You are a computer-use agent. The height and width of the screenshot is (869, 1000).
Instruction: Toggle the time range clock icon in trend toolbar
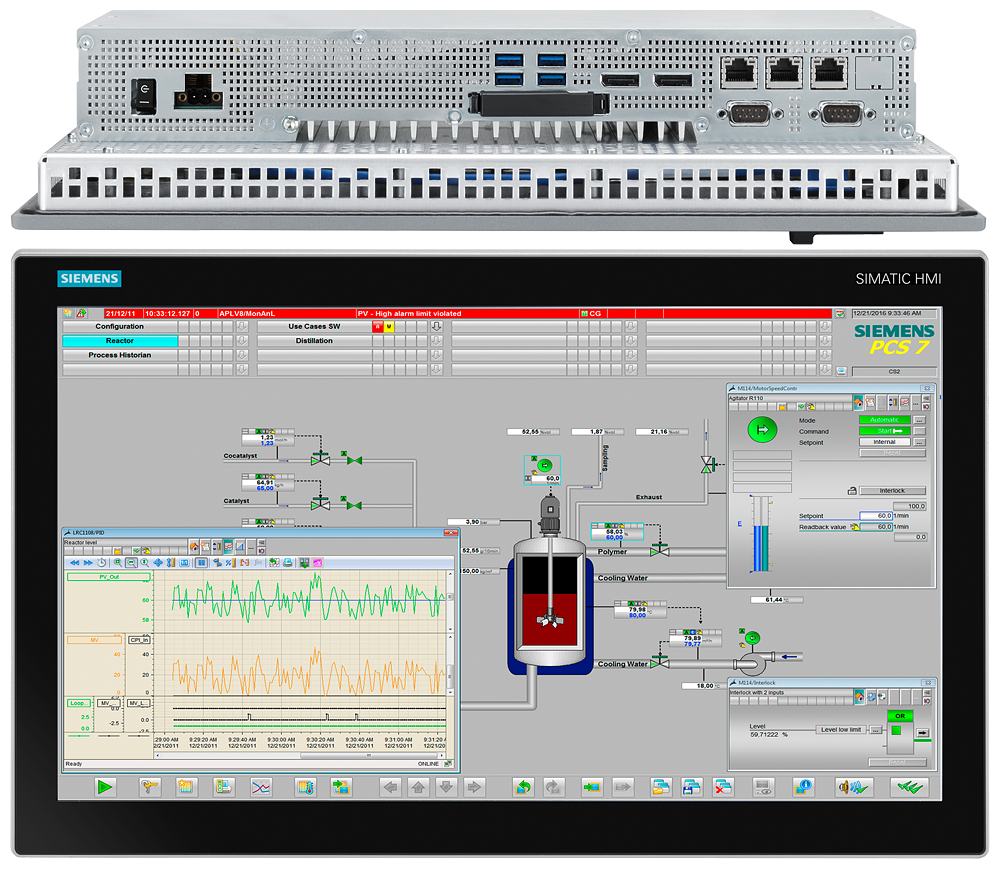(100, 562)
